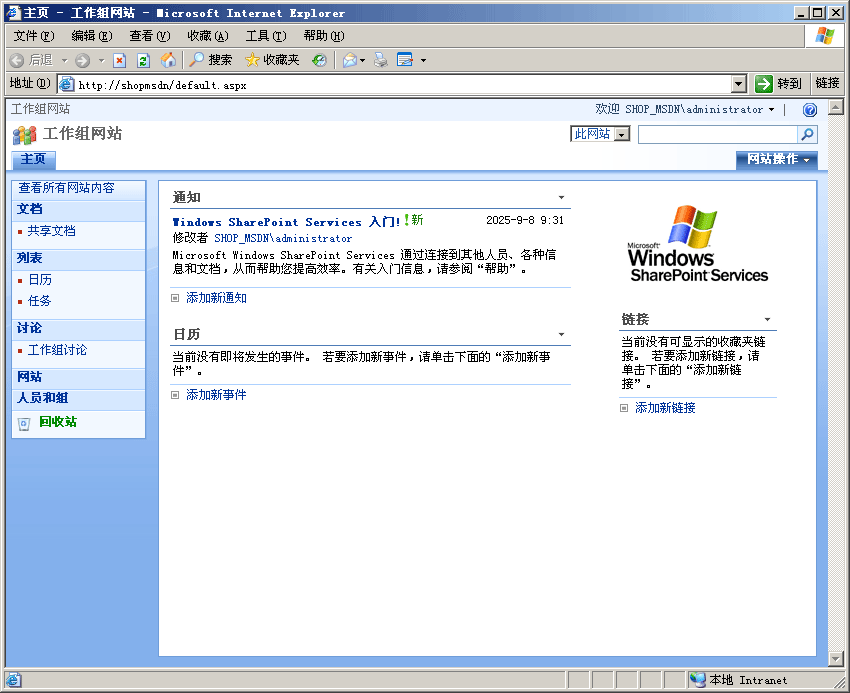850x693 pixels.
Task: Click the 列表 quick launch heading
Action: coord(30,258)
